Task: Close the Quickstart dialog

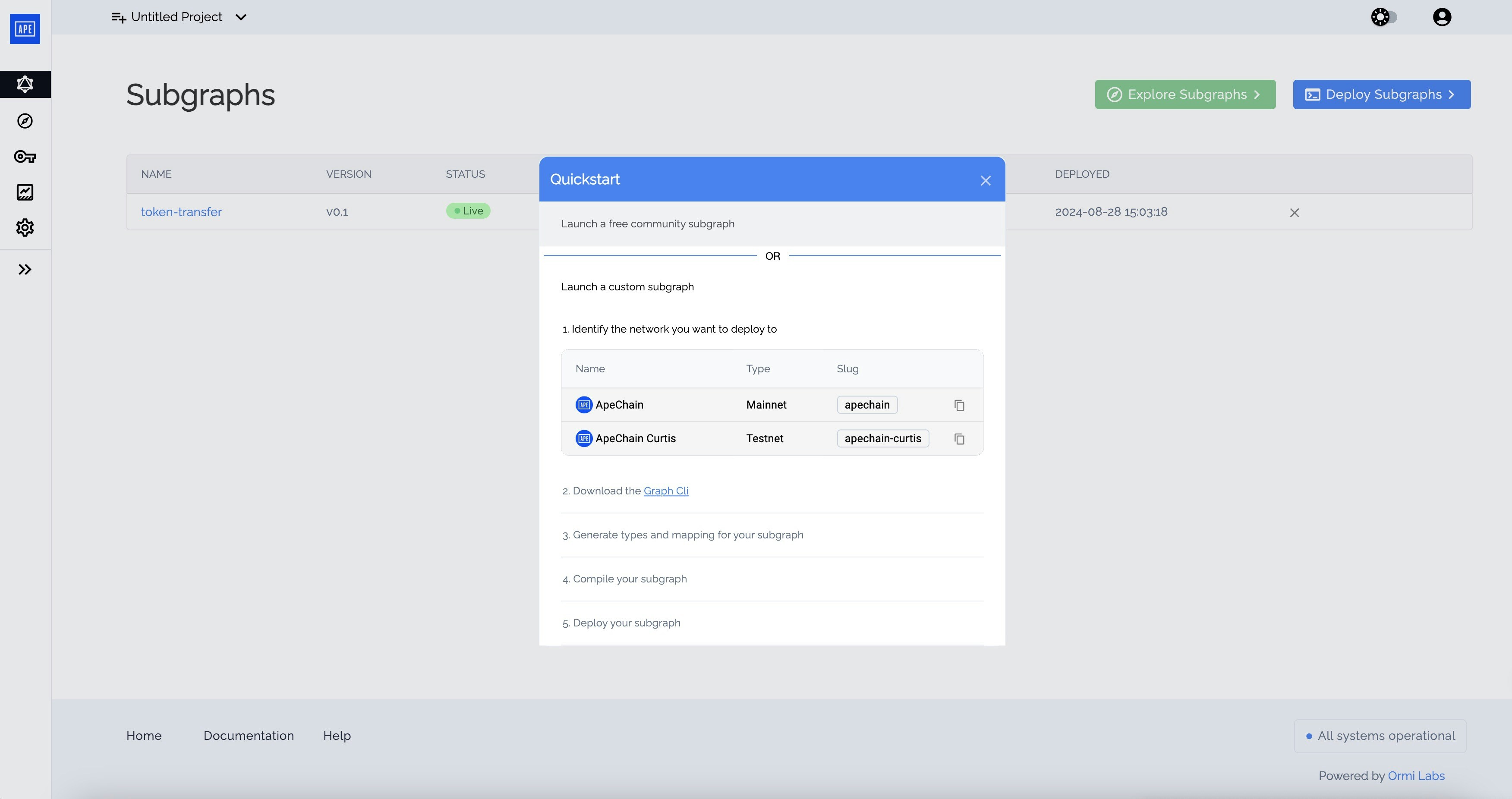Action: [986, 181]
